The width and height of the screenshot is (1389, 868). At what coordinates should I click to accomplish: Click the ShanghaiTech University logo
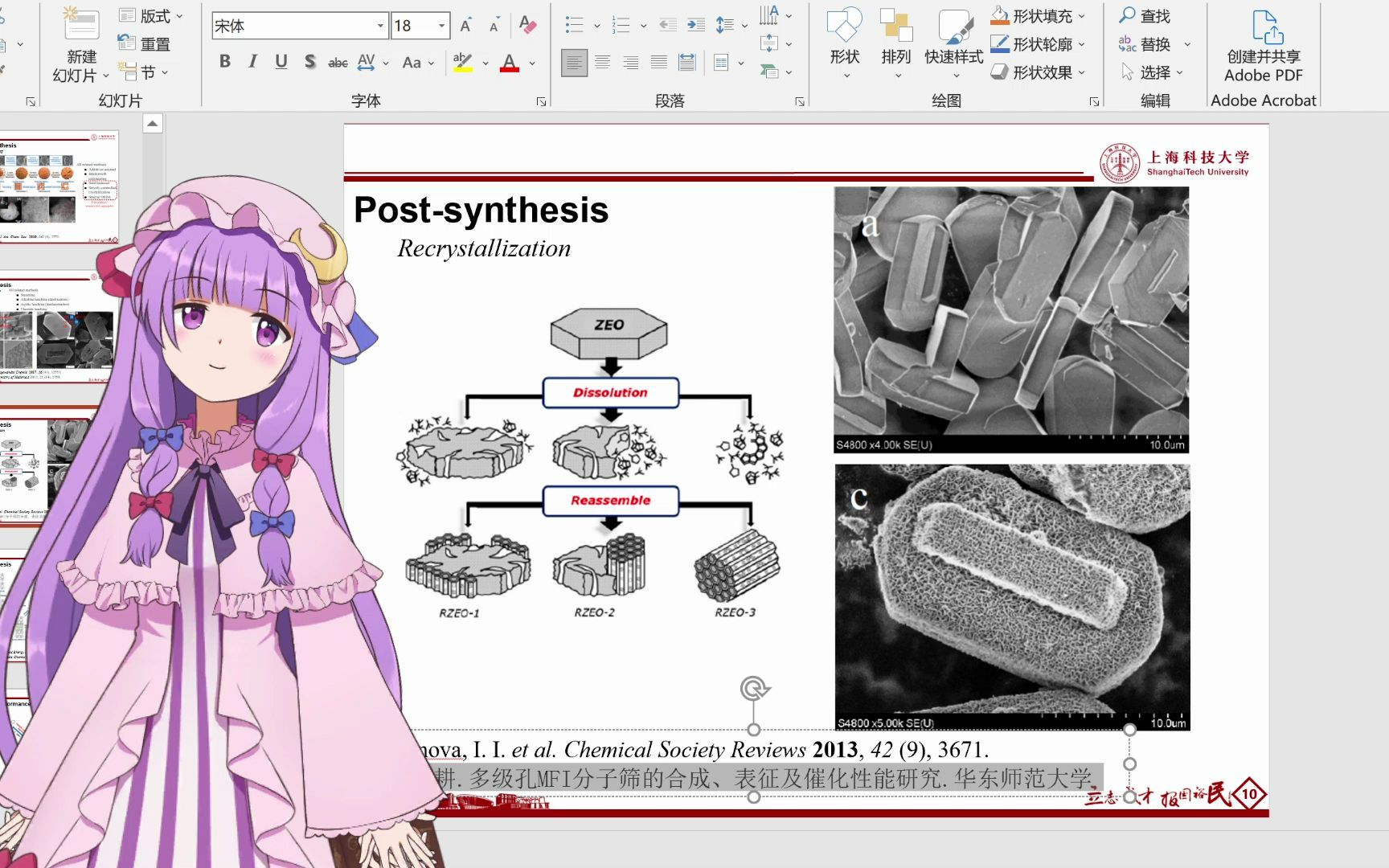pyautogui.click(x=1174, y=163)
